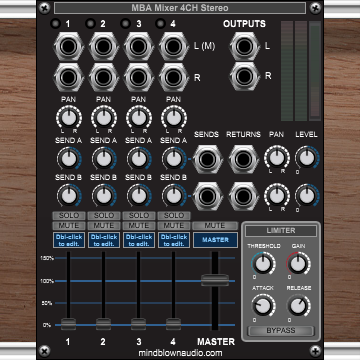The width and height of the screenshot is (360, 360).
Task: Click channel 4 SEND A knob
Action: click(x=174, y=159)
